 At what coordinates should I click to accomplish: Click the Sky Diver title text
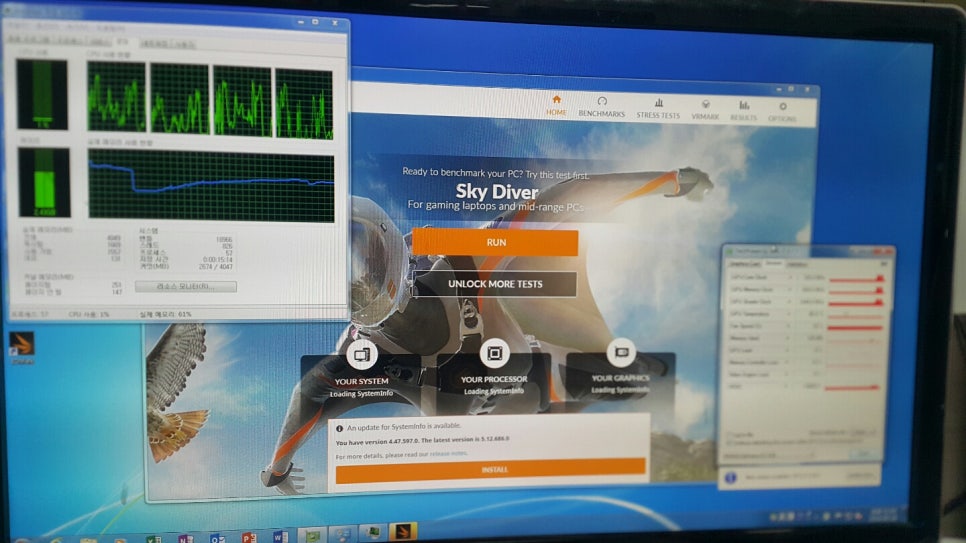(497, 192)
